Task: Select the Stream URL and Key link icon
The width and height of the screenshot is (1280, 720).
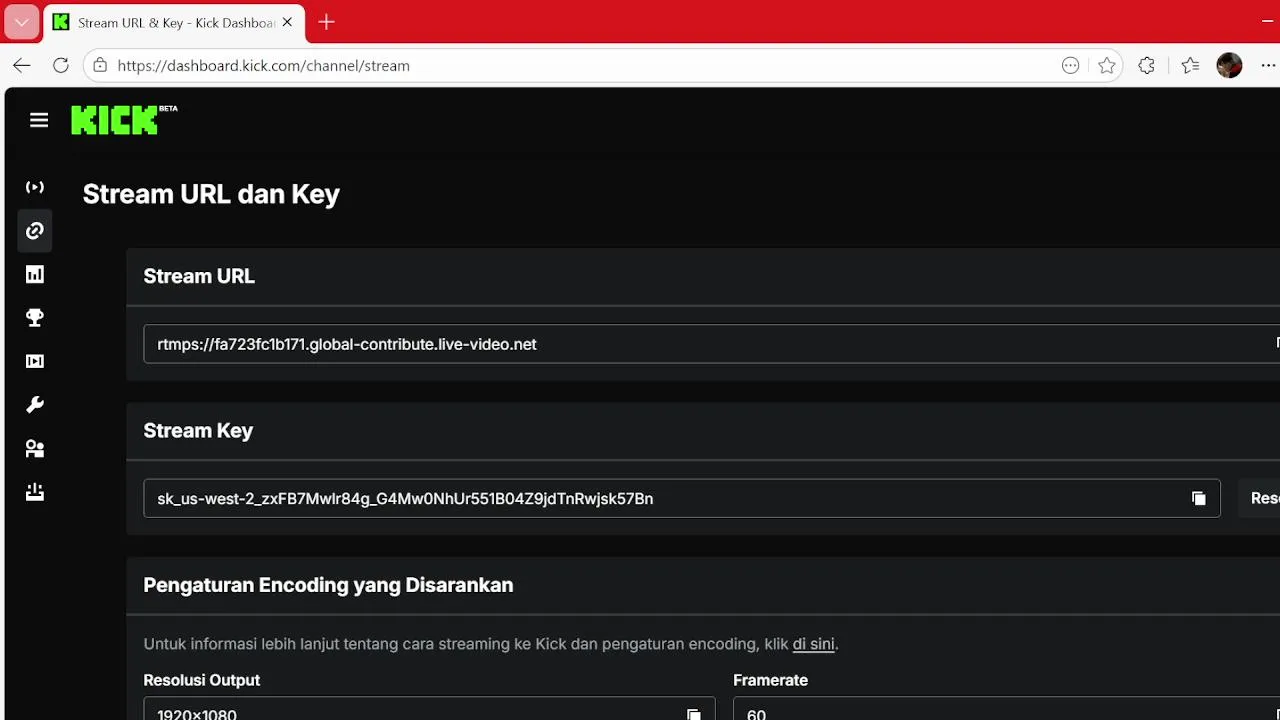Action: [35, 231]
